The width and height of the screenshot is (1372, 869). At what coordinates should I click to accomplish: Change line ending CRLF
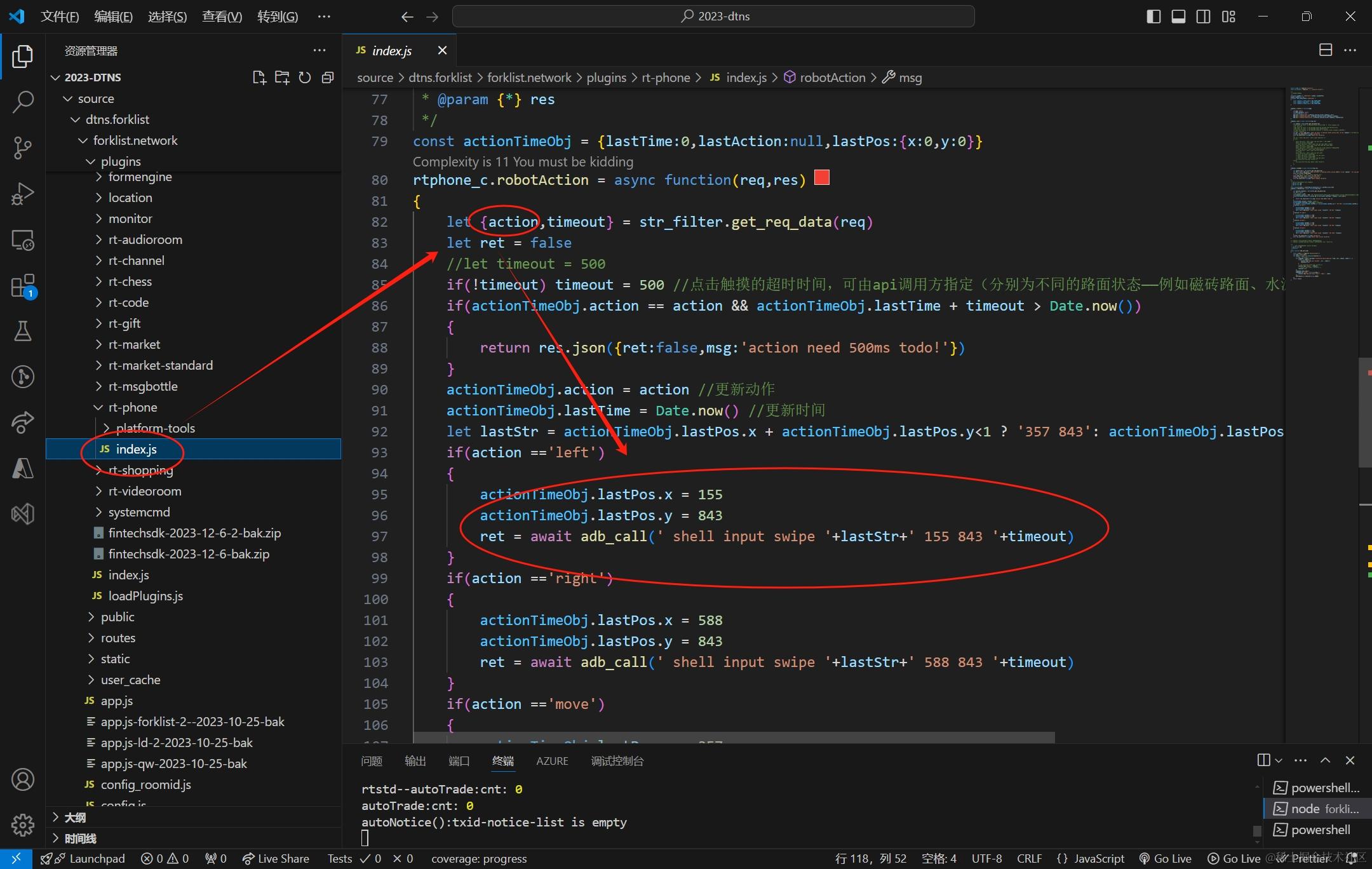tap(1029, 859)
